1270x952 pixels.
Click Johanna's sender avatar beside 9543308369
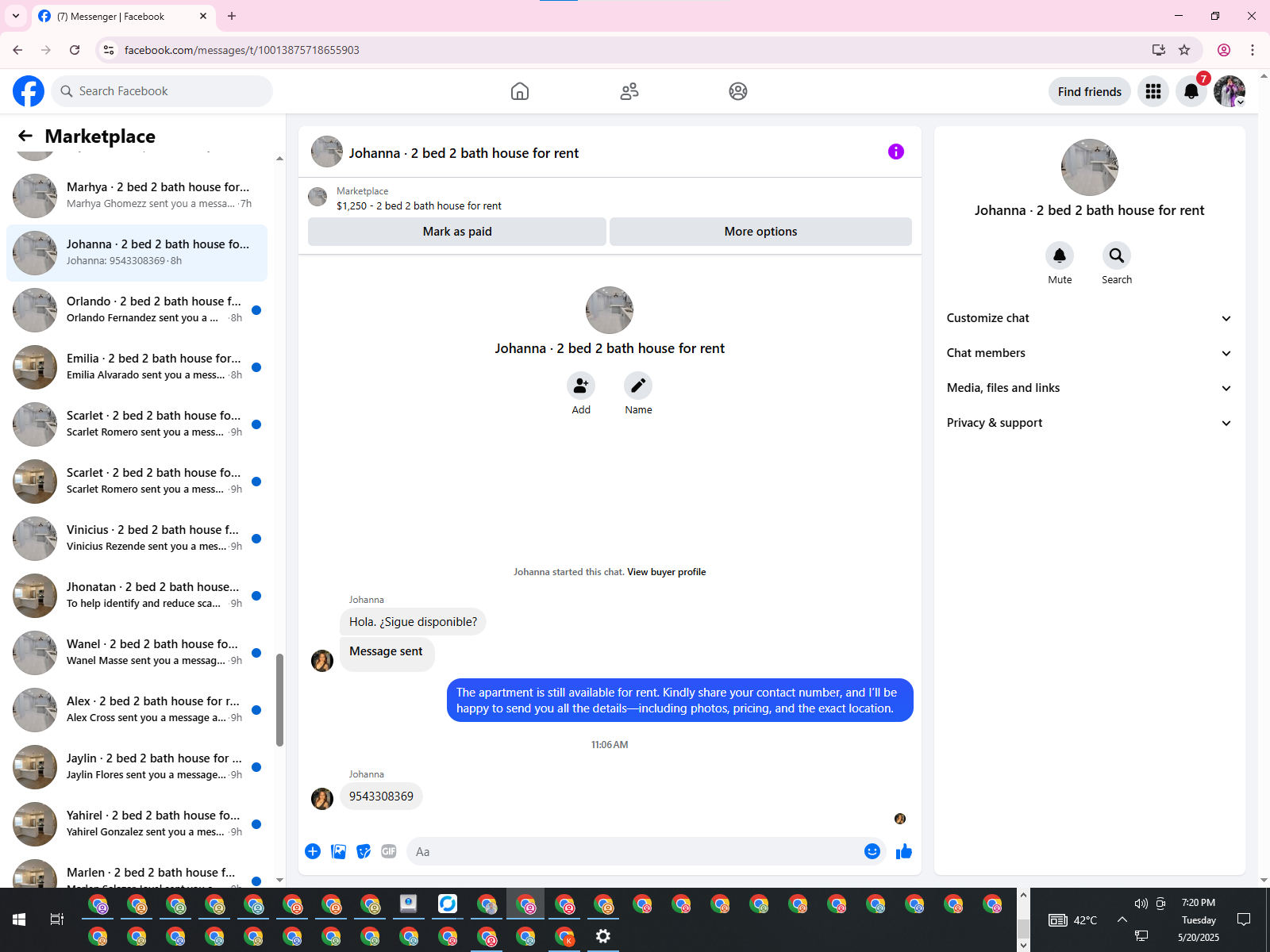322,798
